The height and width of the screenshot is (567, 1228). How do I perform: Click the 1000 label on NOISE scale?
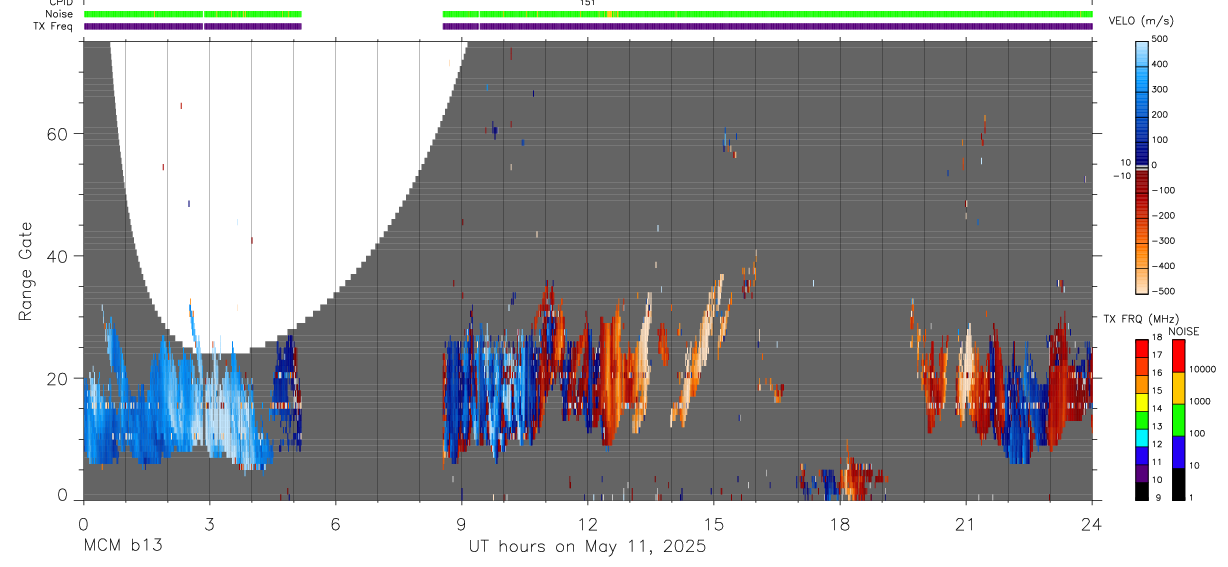pyautogui.click(x=1201, y=401)
